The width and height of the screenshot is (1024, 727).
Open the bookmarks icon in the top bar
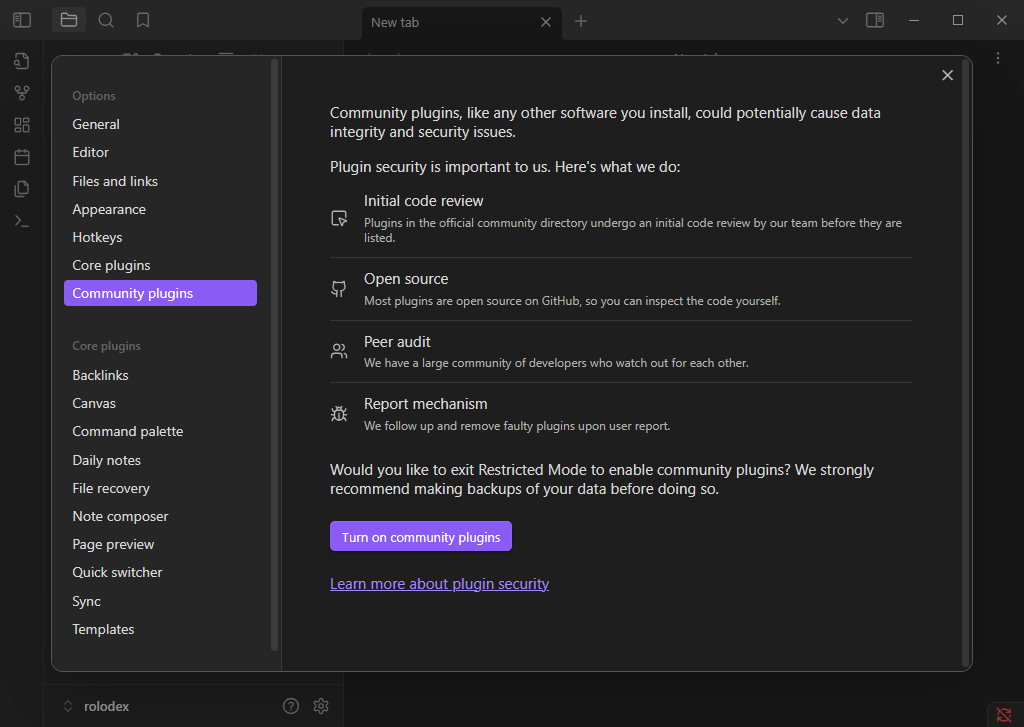tap(143, 20)
